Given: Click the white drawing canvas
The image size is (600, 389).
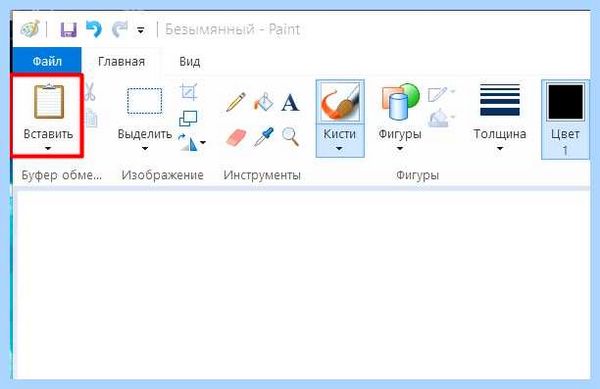Looking at the screenshot, I should coord(303,284).
